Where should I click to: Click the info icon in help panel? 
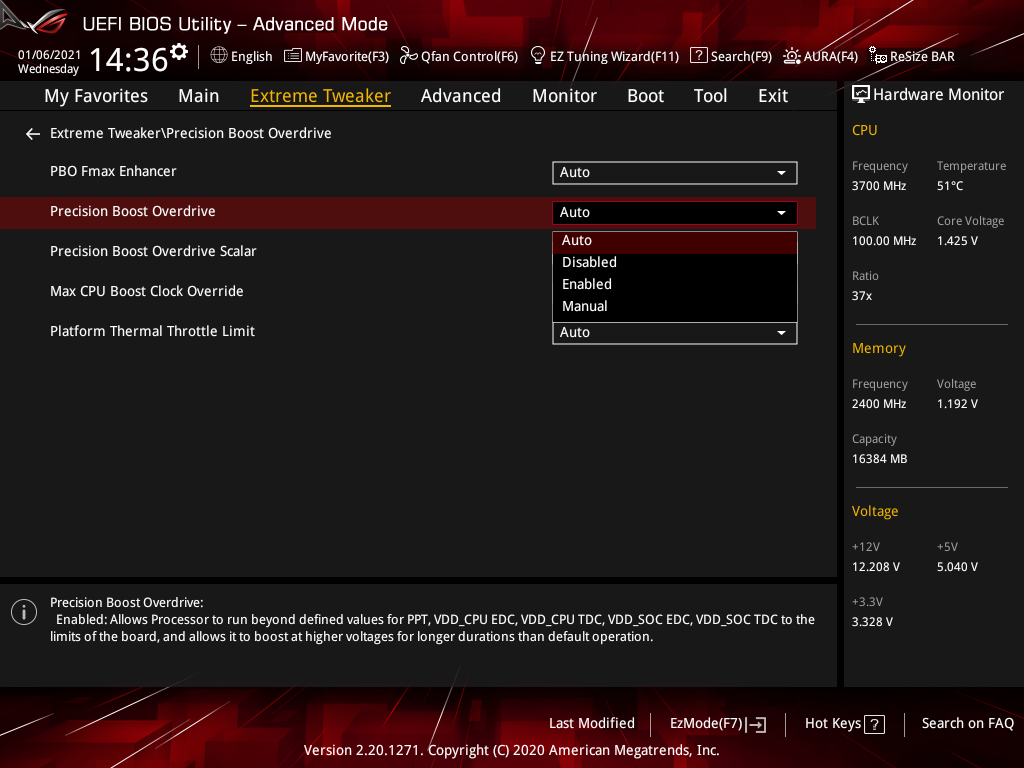(24, 612)
